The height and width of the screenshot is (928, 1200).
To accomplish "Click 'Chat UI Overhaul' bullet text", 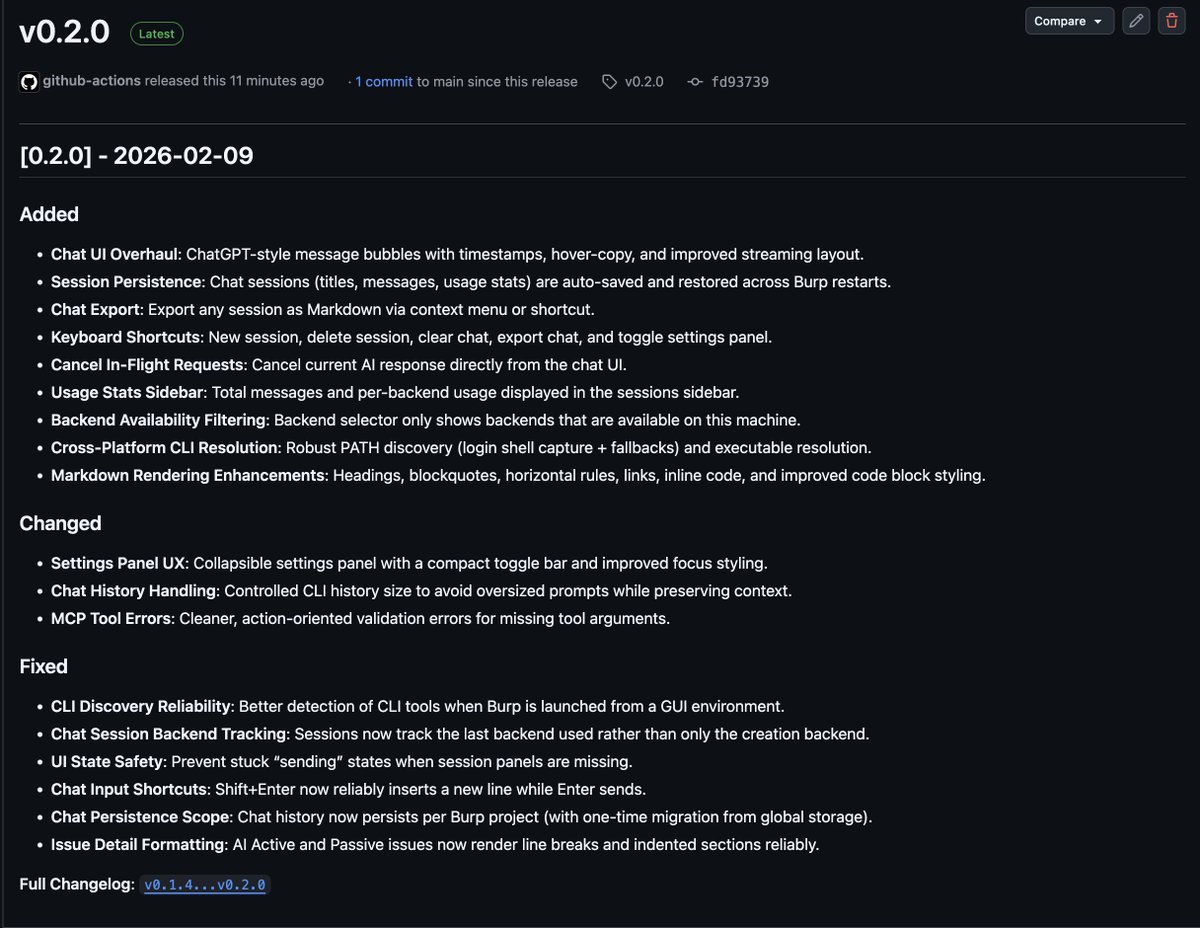I will pos(114,254).
